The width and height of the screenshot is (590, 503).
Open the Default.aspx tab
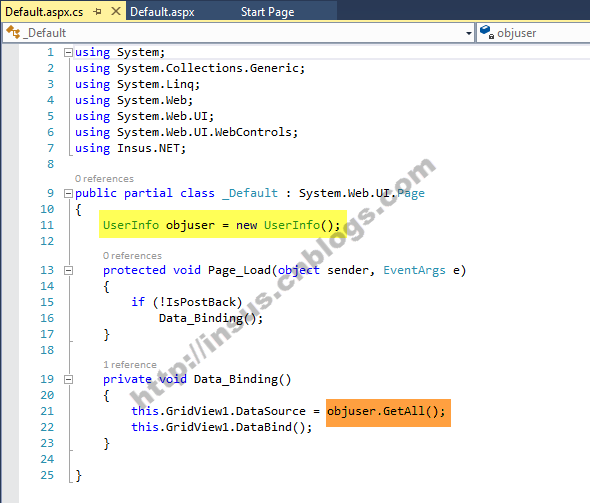pos(162,12)
